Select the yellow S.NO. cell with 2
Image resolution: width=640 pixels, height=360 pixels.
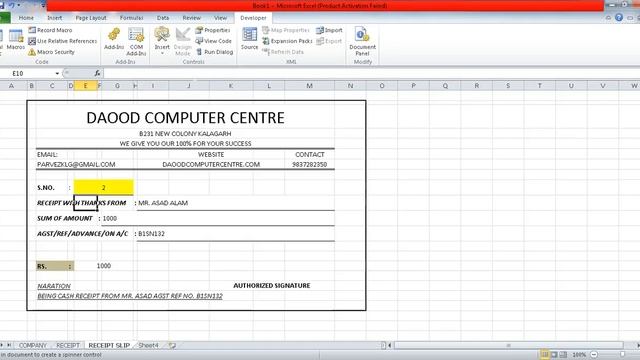tap(104, 187)
